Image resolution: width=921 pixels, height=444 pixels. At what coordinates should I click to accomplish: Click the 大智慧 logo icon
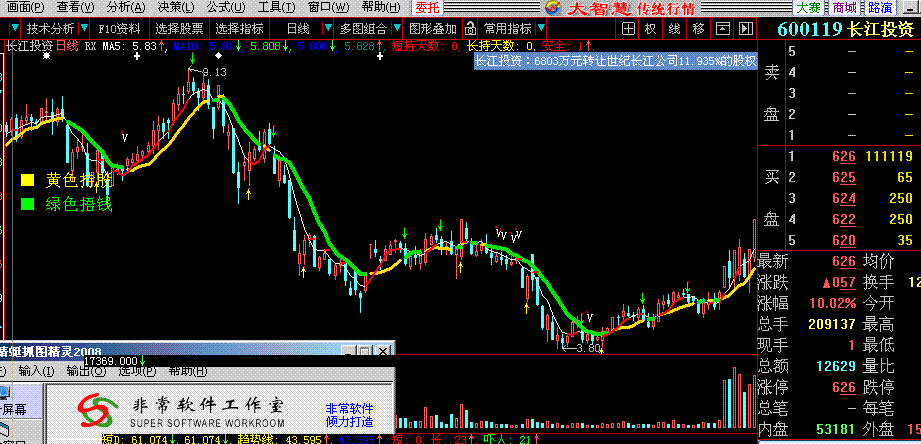click(552, 8)
